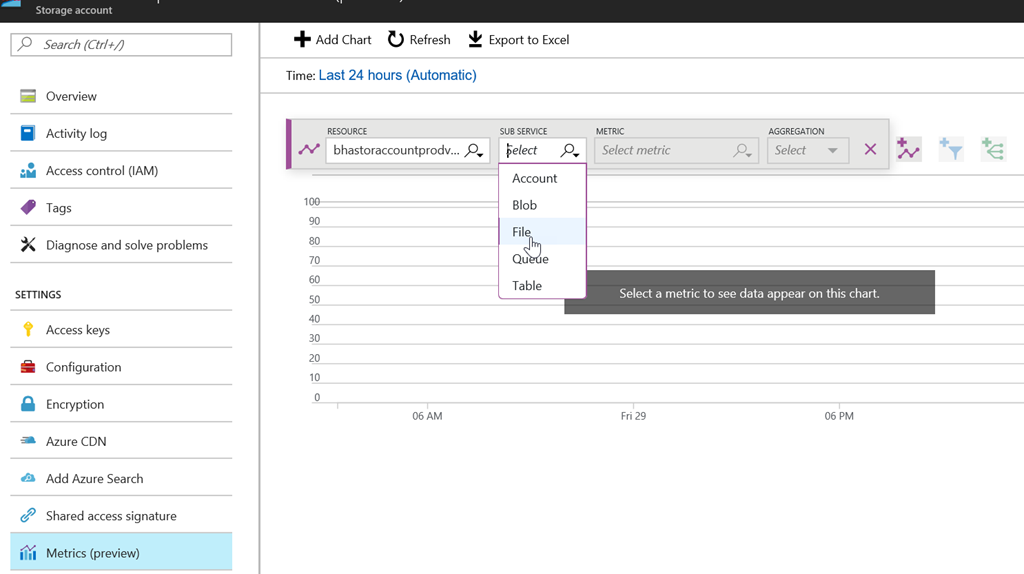This screenshot has height=574, width=1024.
Task: Open the Metric selection dropdown
Action: pyautogui.click(x=676, y=150)
